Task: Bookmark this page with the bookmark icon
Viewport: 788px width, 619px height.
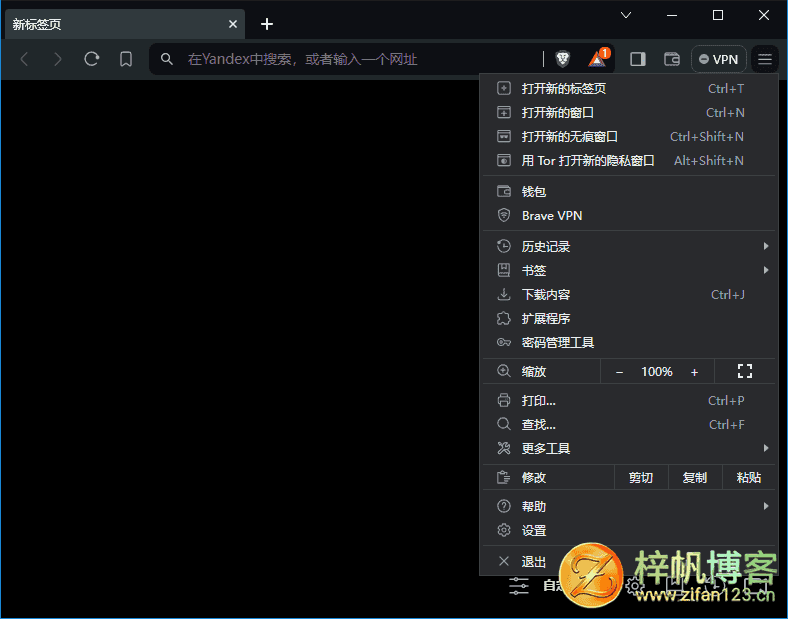Action: (126, 59)
